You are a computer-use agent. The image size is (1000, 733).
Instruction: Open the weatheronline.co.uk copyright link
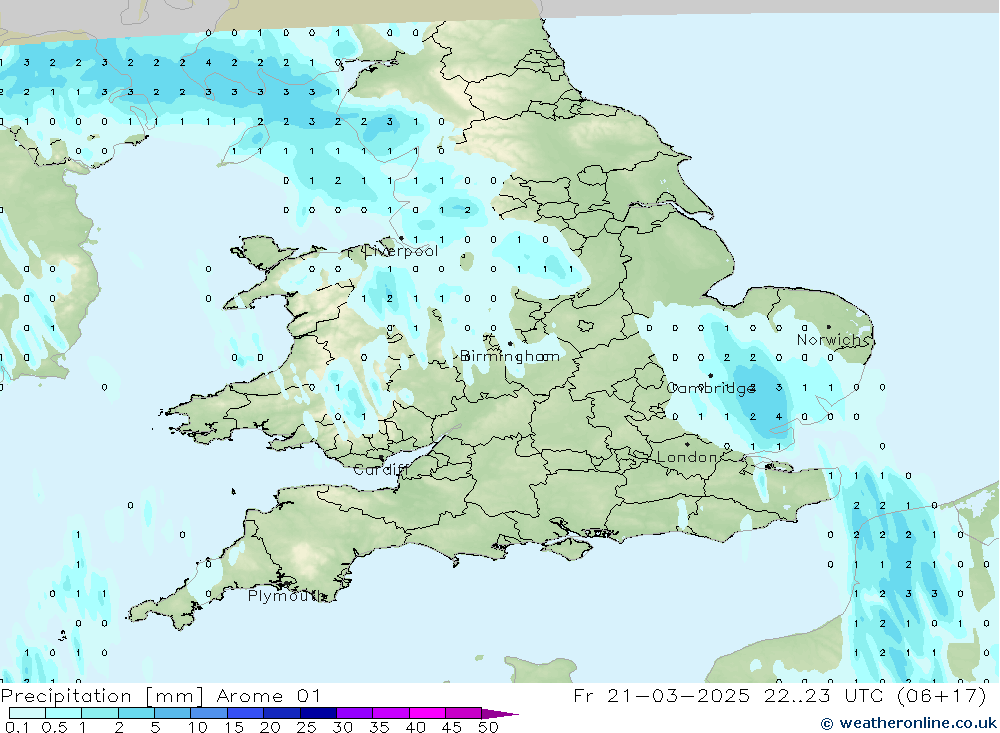point(908,723)
